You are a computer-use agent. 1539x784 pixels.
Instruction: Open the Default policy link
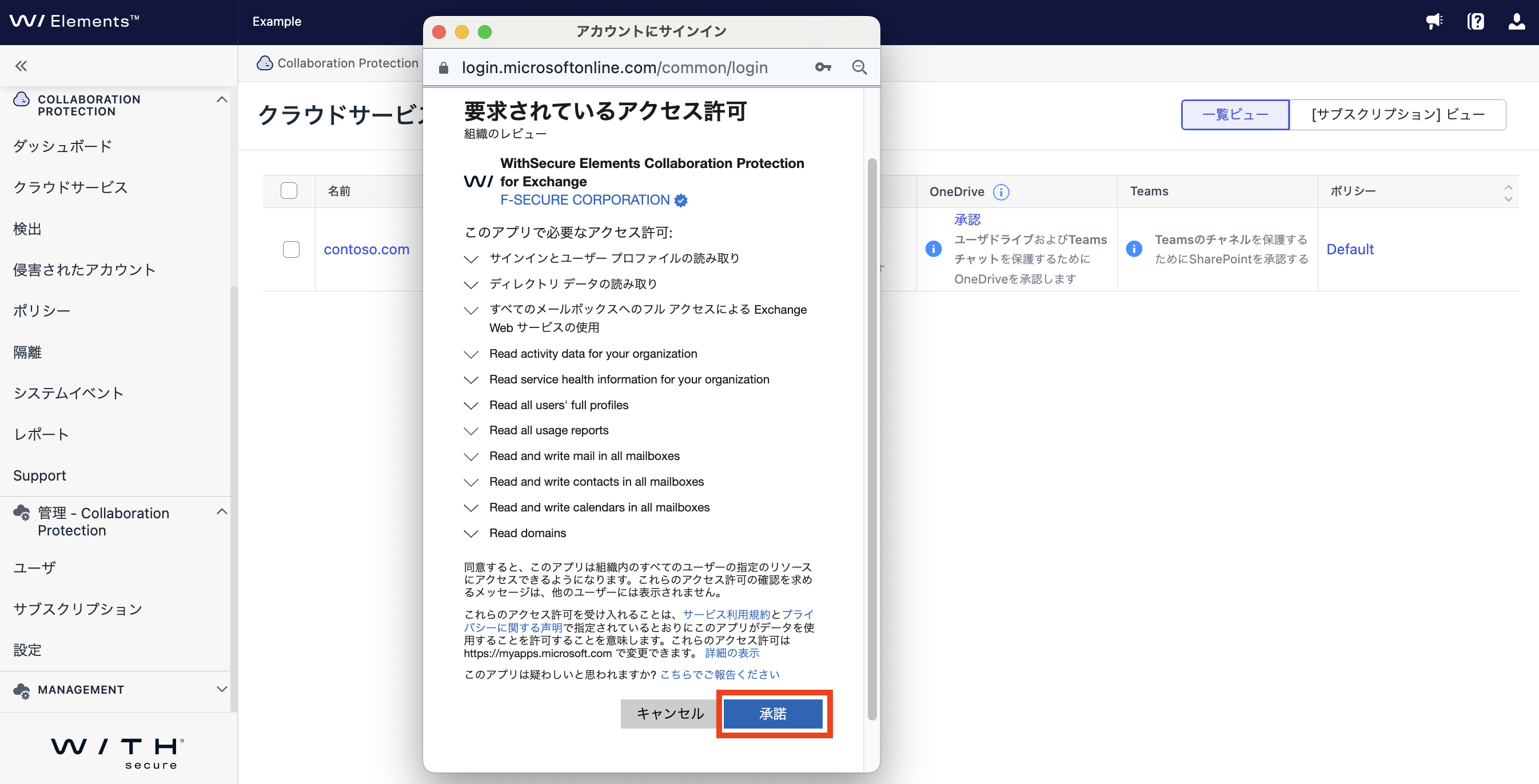click(1350, 249)
